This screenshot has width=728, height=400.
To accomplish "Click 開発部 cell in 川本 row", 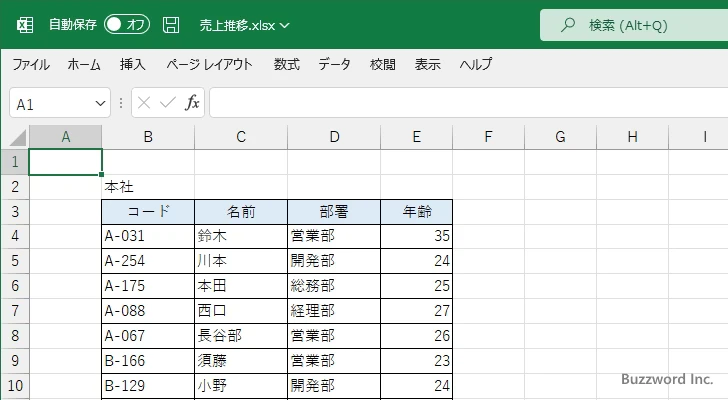I will click(334, 261).
